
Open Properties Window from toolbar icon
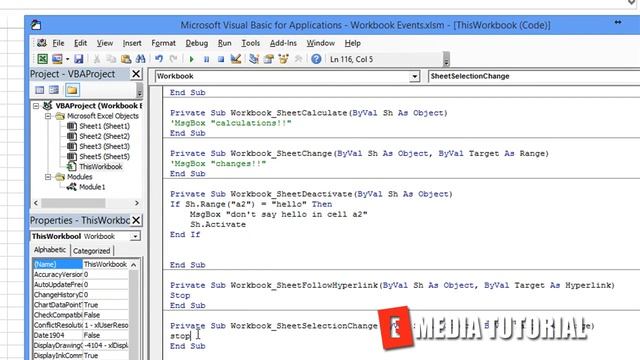(x=269, y=59)
